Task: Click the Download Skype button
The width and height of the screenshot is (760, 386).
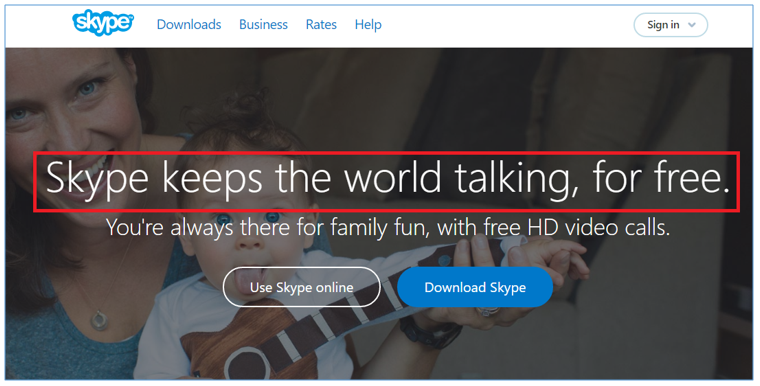Action: (475, 287)
